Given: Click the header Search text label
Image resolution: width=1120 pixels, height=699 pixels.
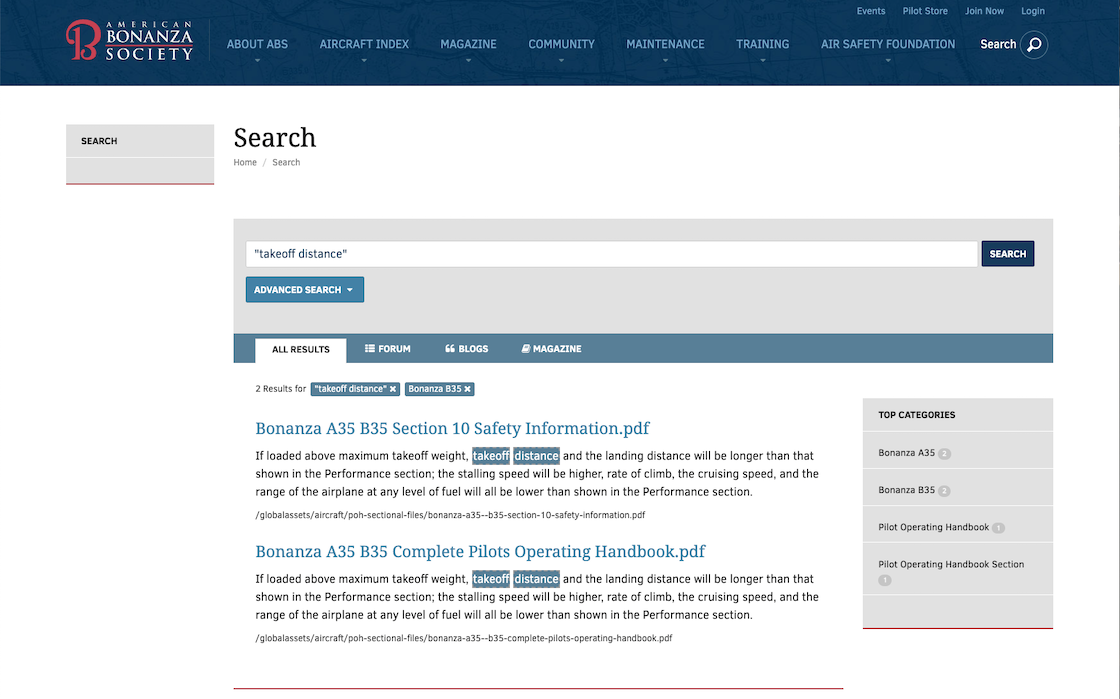Looking at the screenshot, I should [x=998, y=44].
